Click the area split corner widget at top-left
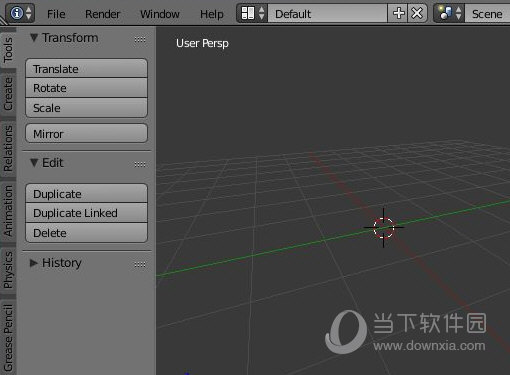 pyautogui.click(x=4, y=21)
